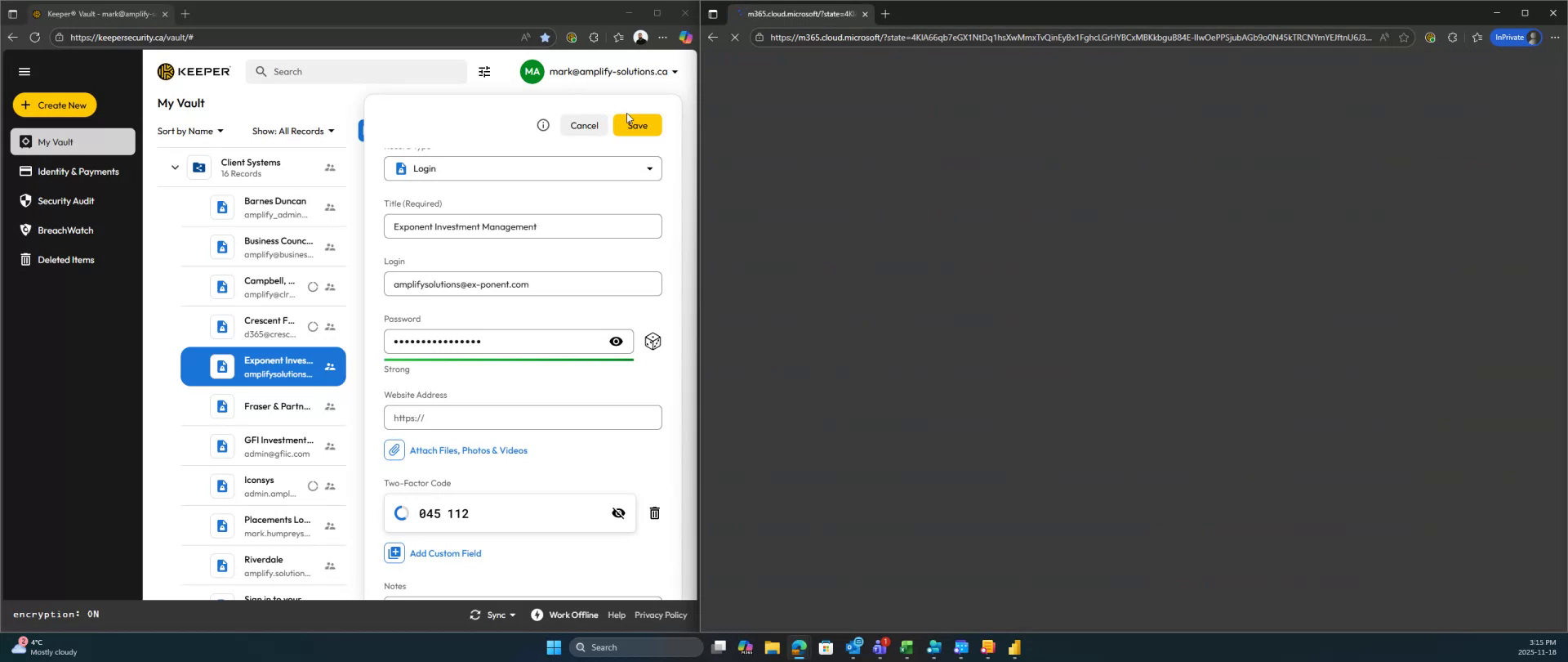Image resolution: width=1568 pixels, height=662 pixels.
Task: Click the Keeper vault search box
Action: 356,72
